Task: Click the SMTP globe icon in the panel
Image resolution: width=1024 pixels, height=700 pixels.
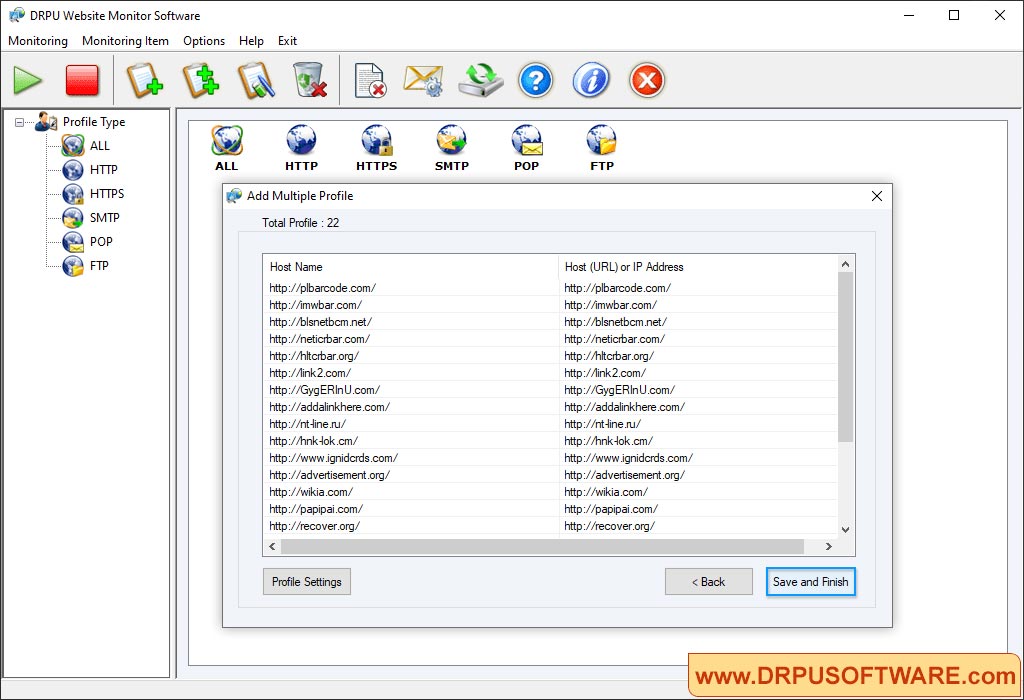Action: pos(451,140)
